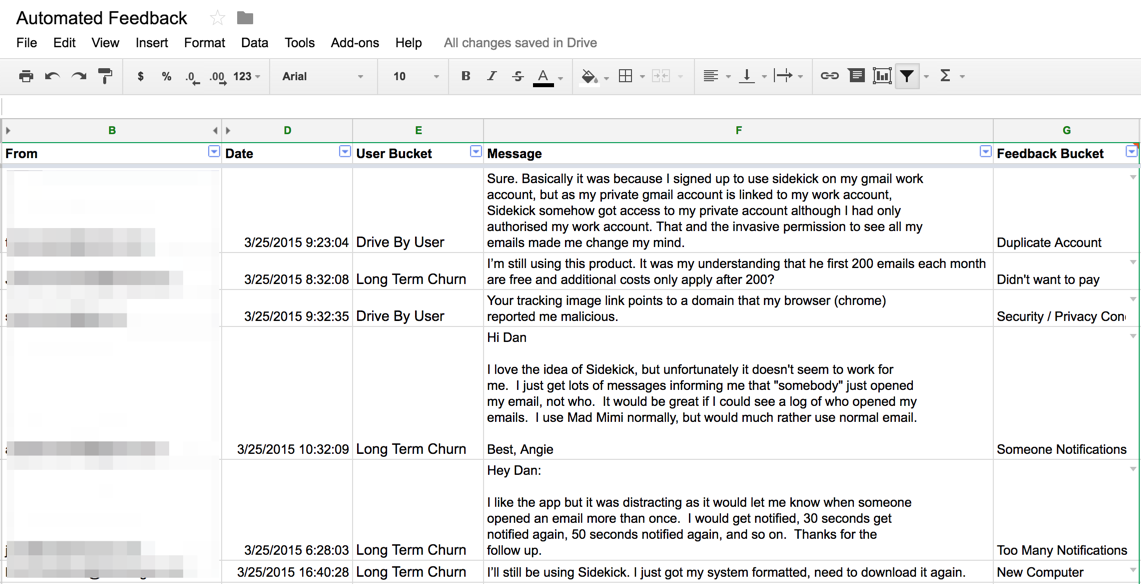Image resolution: width=1141 pixels, height=584 pixels.
Task: Toggle the filter button
Action: [x=907, y=76]
